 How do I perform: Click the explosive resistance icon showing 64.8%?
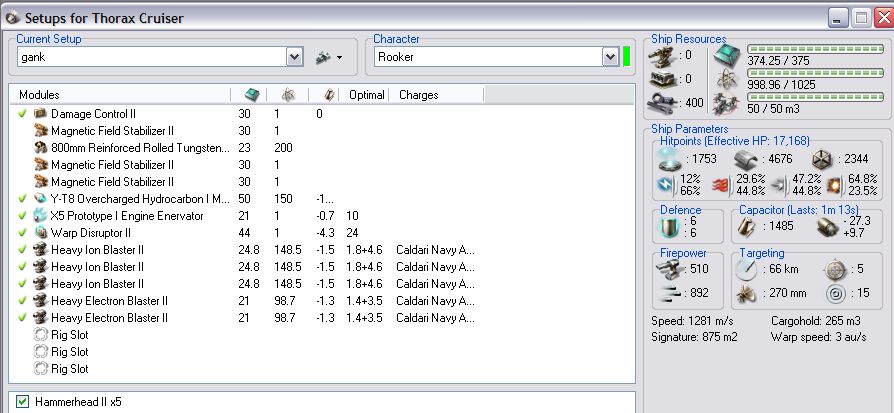834,185
